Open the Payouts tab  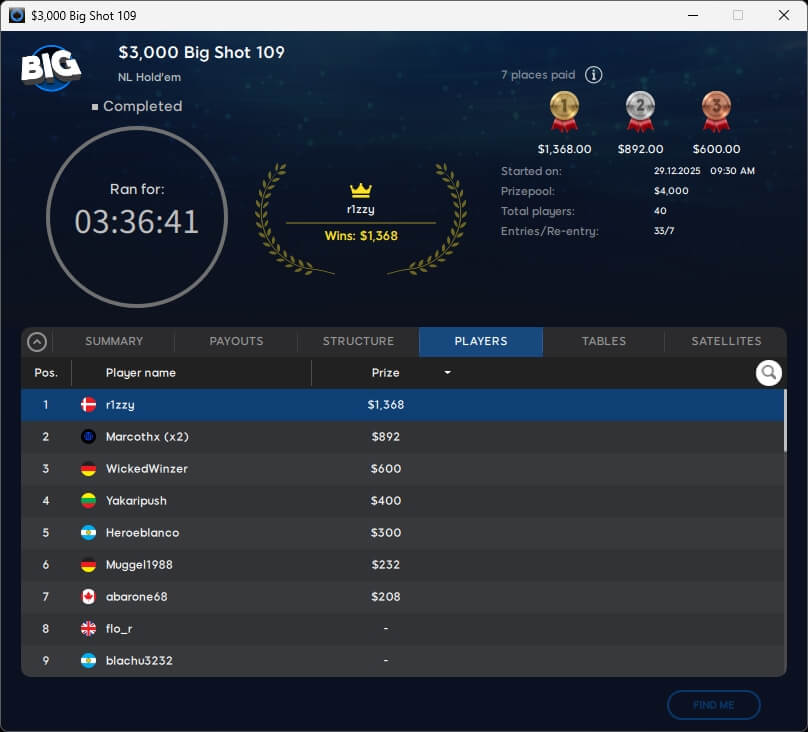(236, 341)
